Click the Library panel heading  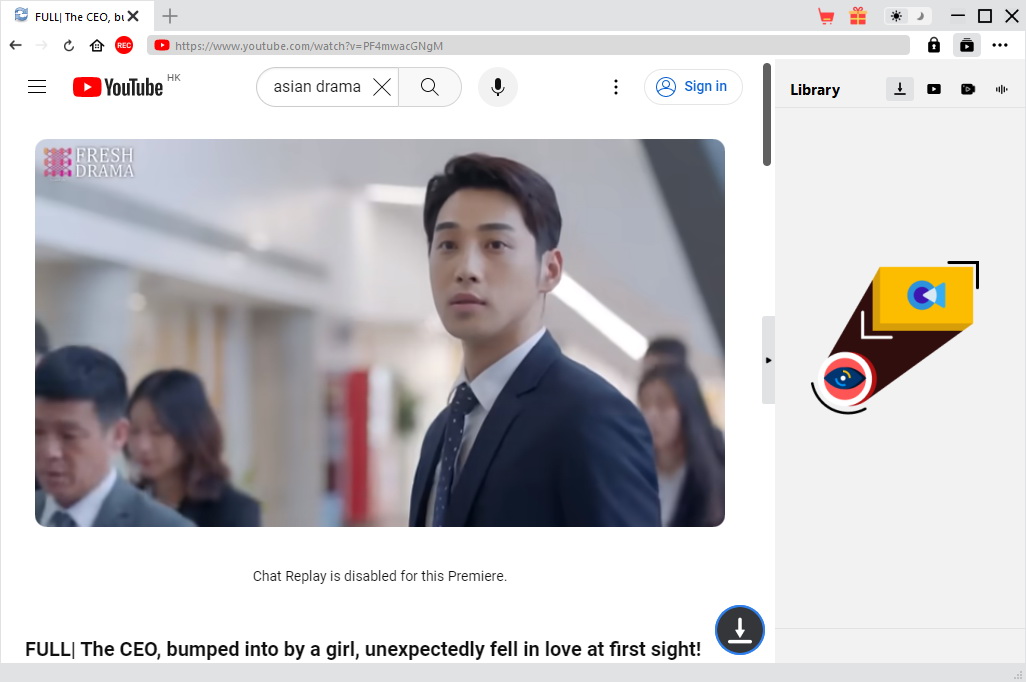815,90
